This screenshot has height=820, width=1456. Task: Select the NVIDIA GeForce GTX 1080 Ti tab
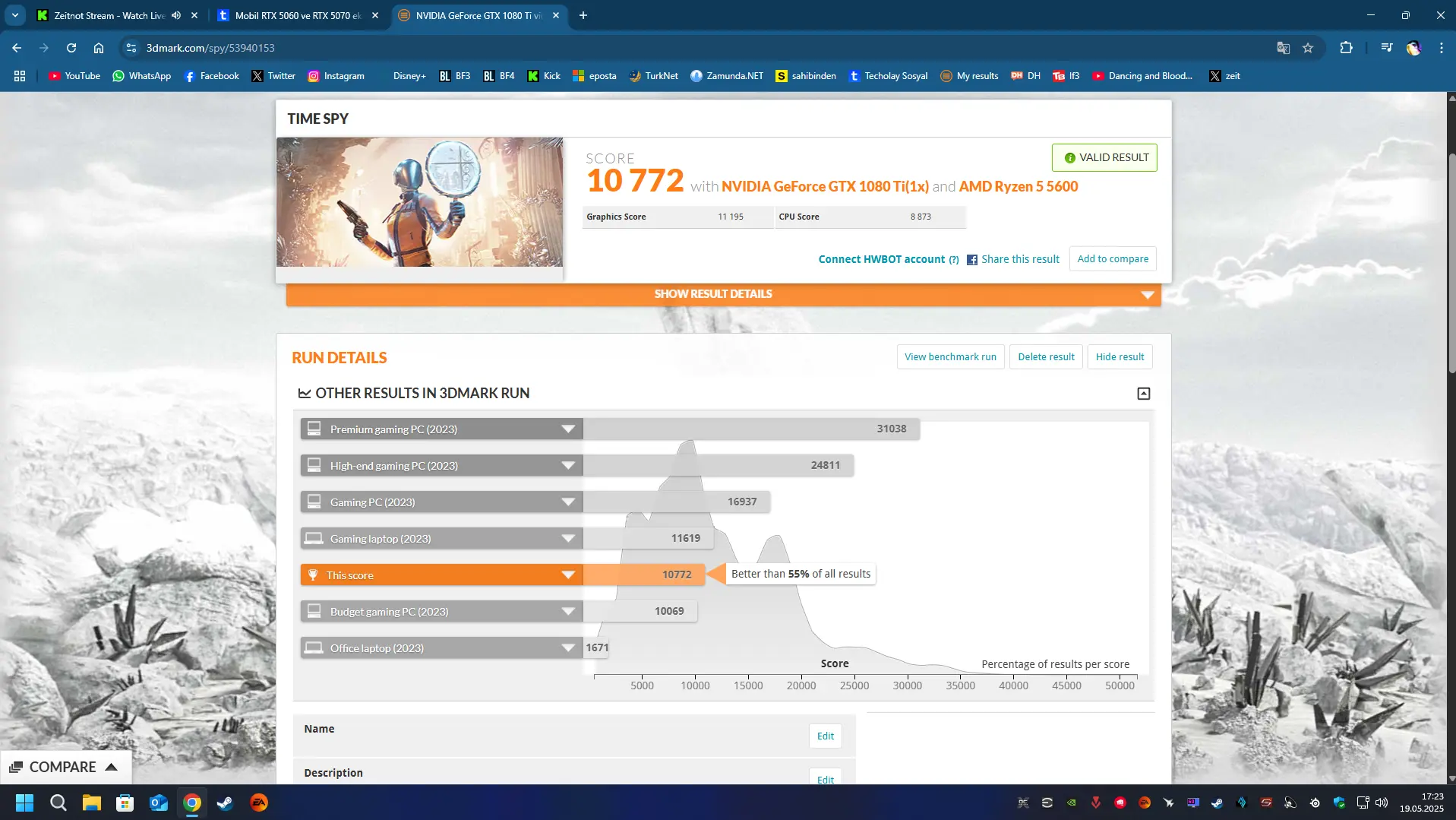pyautogui.click(x=478, y=15)
